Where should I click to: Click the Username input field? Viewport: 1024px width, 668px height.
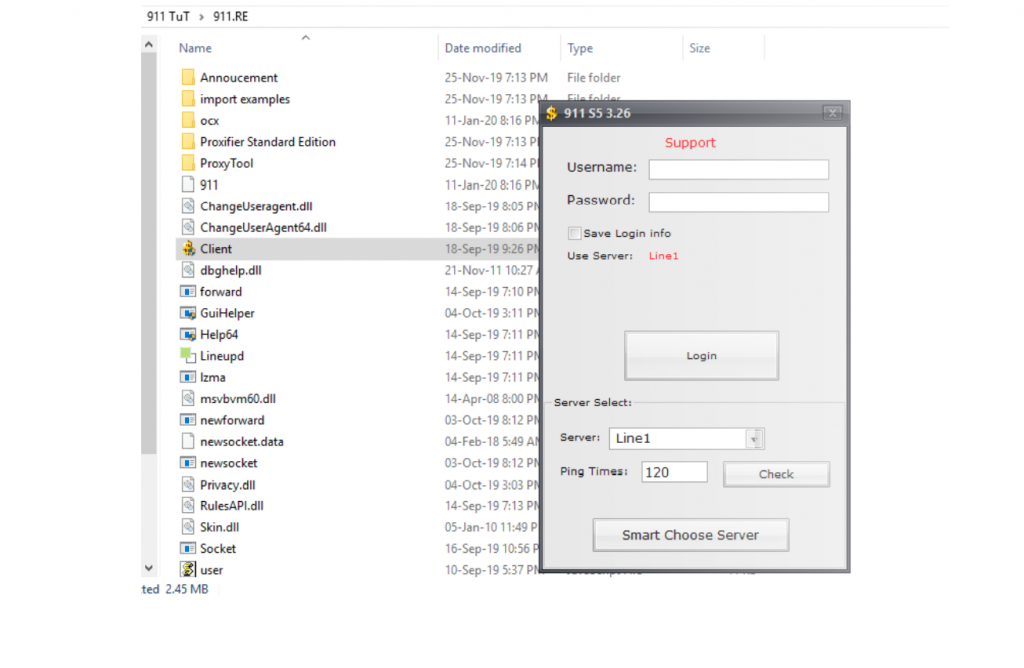(739, 169)
